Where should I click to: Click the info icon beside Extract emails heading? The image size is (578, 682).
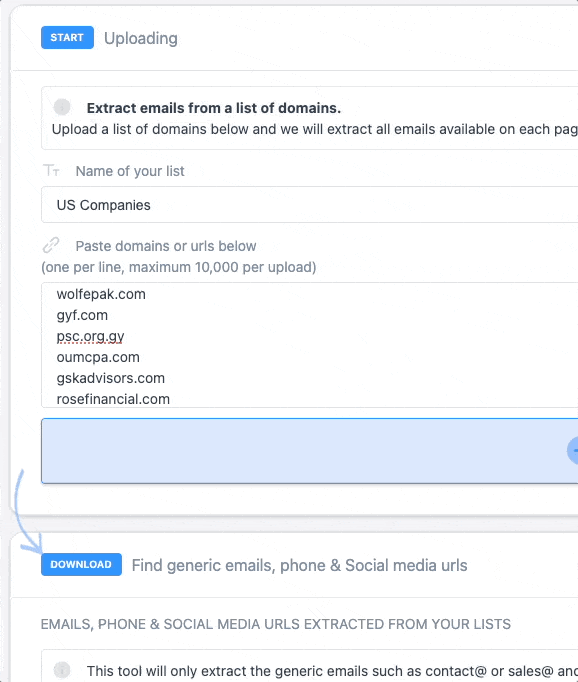click(x=62, y=107)
